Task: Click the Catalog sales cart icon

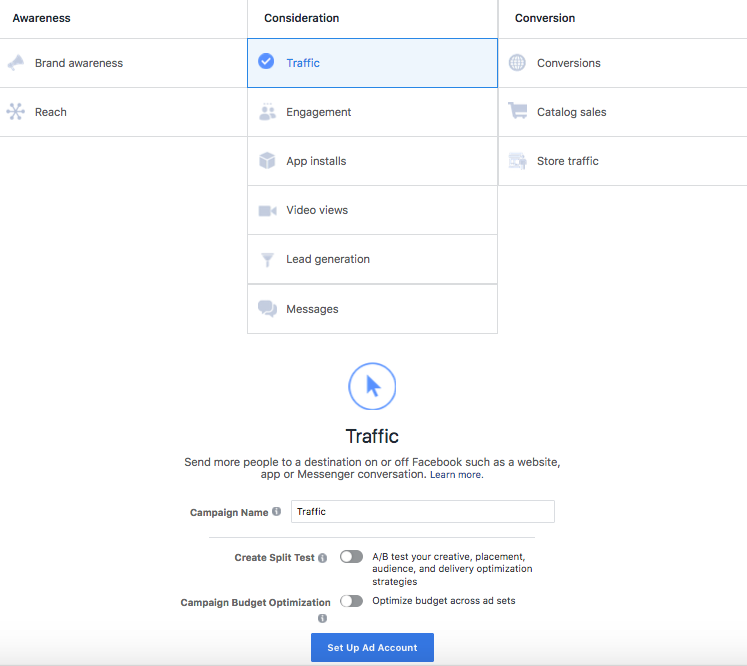Action: 517,112
